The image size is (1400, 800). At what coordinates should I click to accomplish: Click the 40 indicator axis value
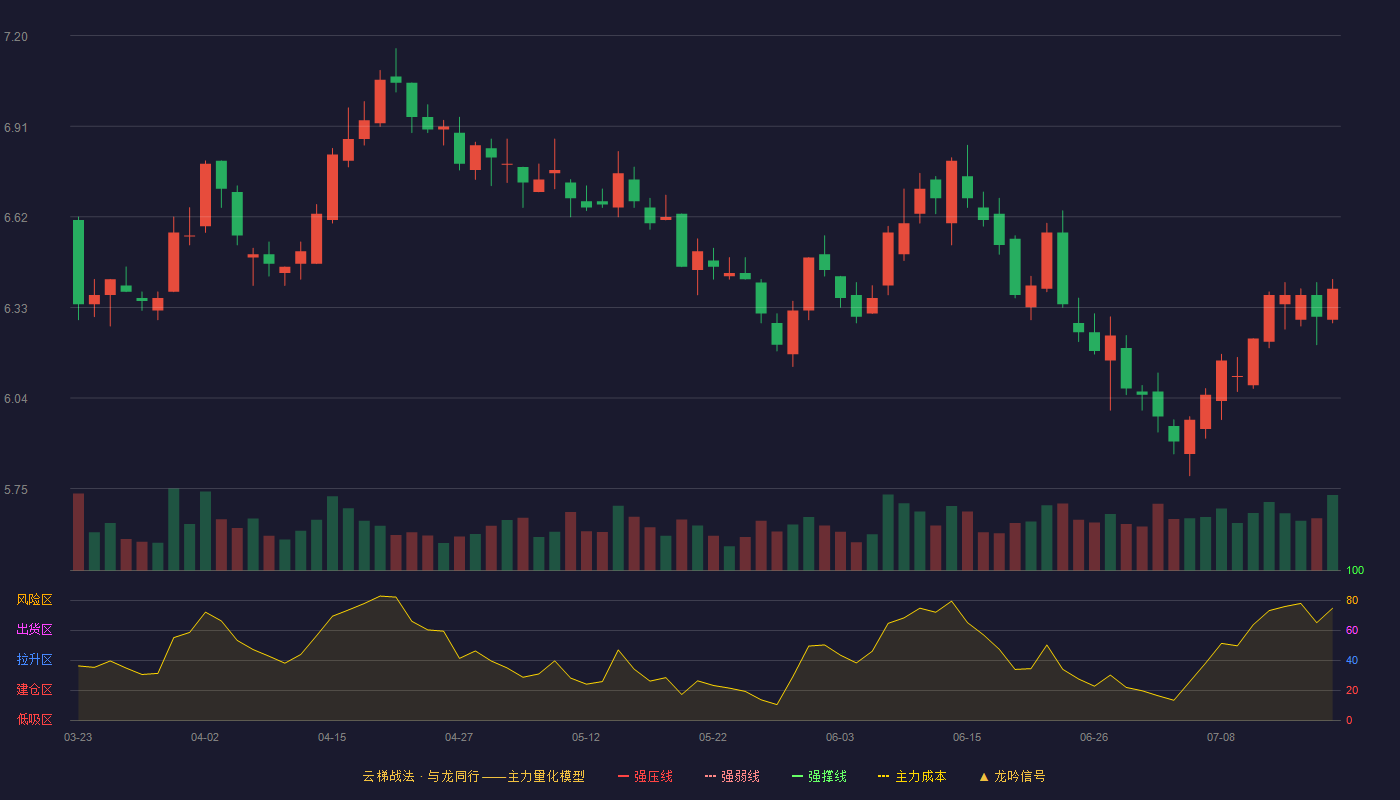pyautogui.click(x=1352, y=660)
